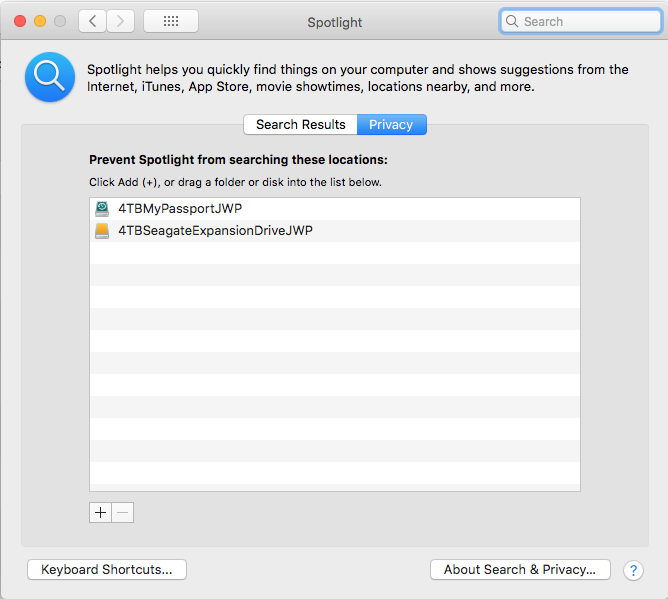
Task: Open the Help question mark button
Action: click(x=632, y=570)
